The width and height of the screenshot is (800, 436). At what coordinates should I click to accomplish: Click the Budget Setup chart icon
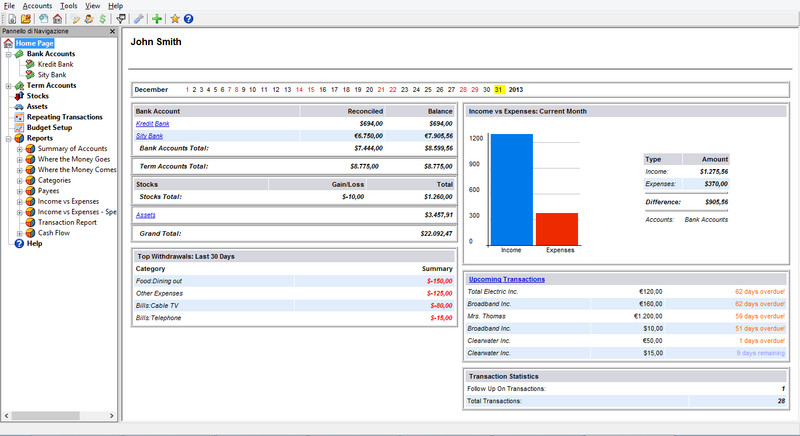pyautogui.click(x=19, y=127)
